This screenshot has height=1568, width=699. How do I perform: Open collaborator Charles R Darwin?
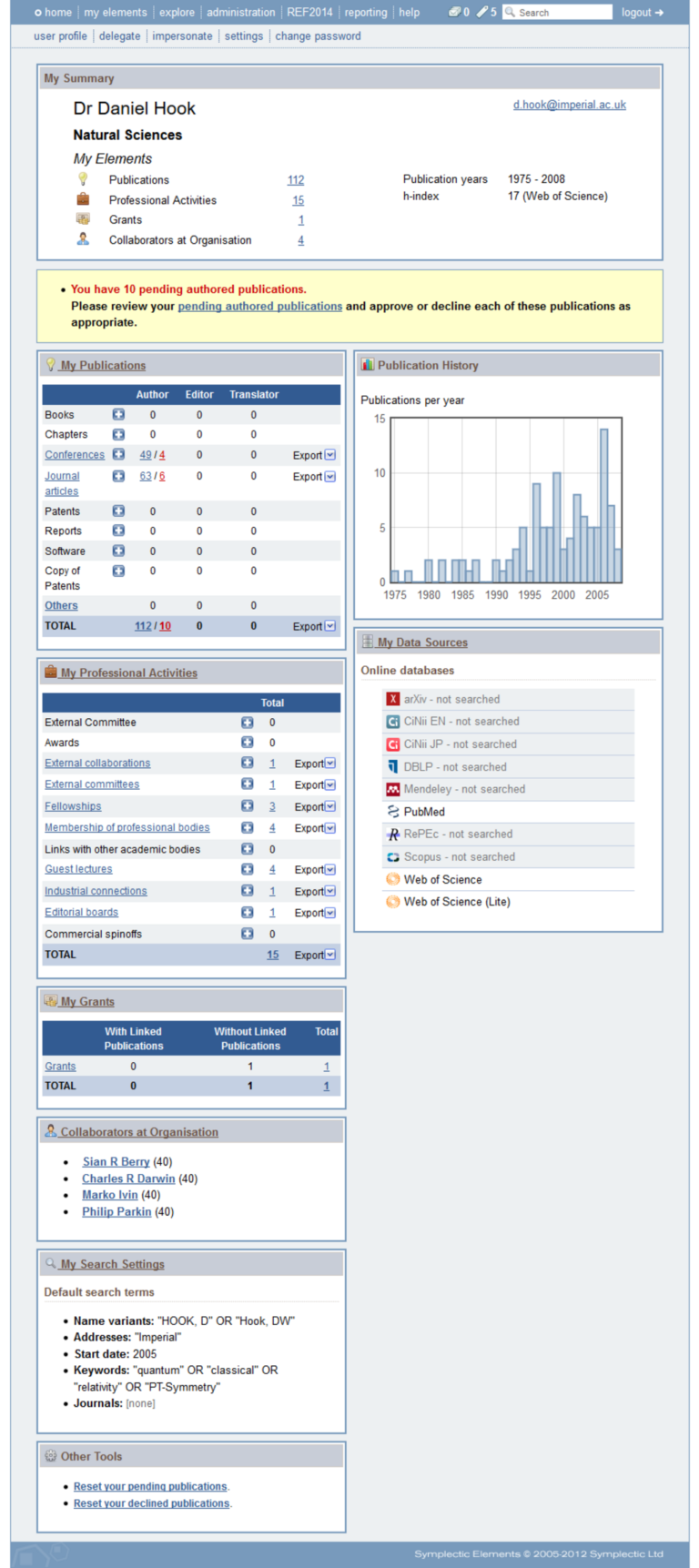[128, 1179]
